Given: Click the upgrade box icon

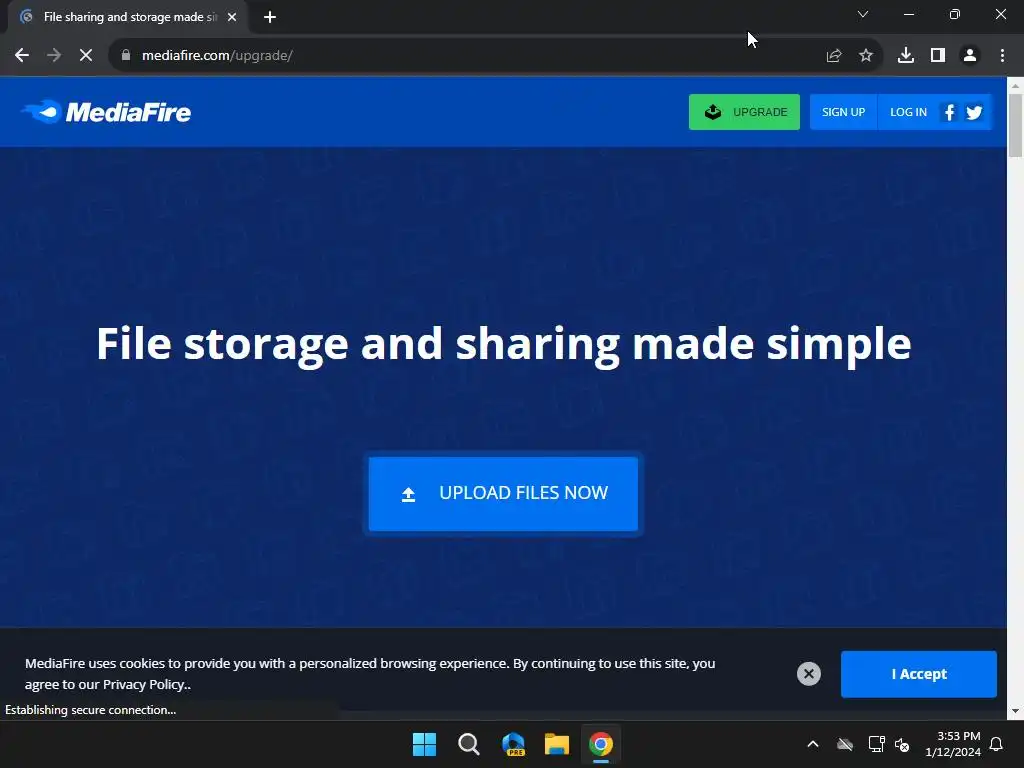Looking at the screenshot, I should (712, 112).
